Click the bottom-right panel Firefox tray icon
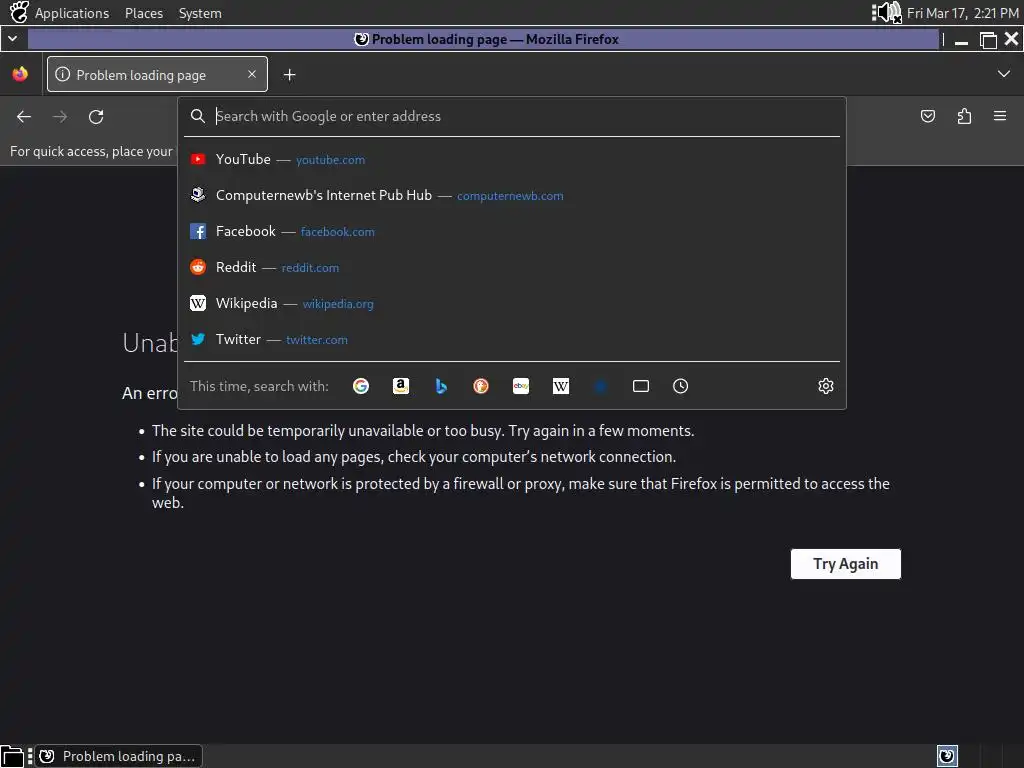Screen dimensions: 1024x768 point(947,756)
